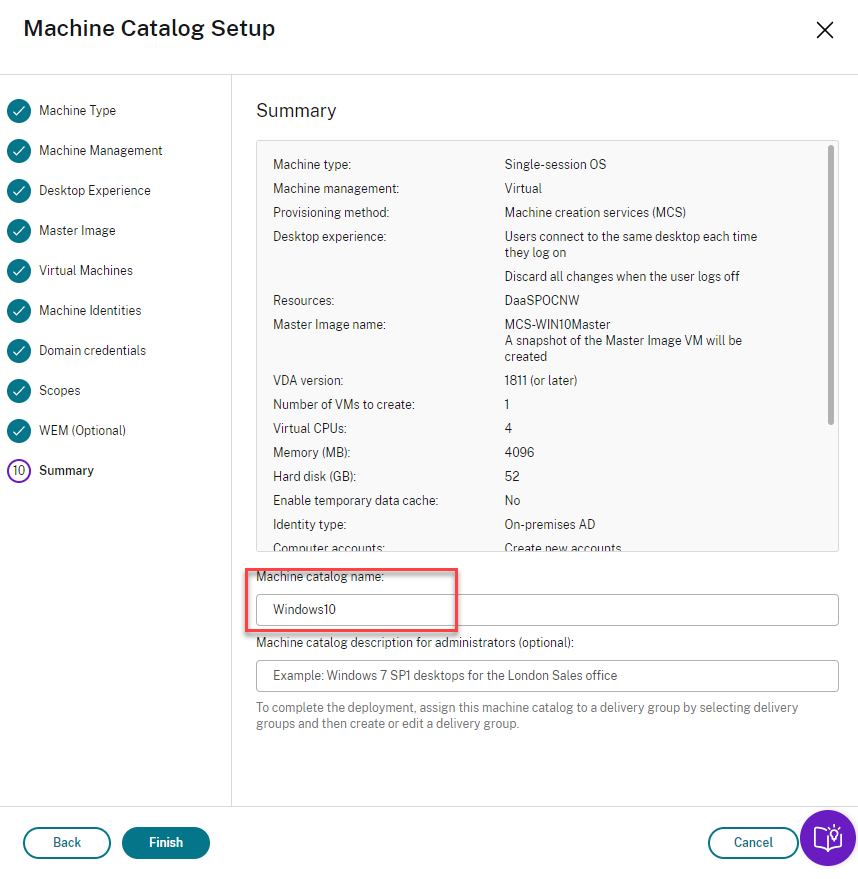The width and height of the screenshot is (858, 879).
Task: Click the Machine catalog name field
Action: pos(547,610)
